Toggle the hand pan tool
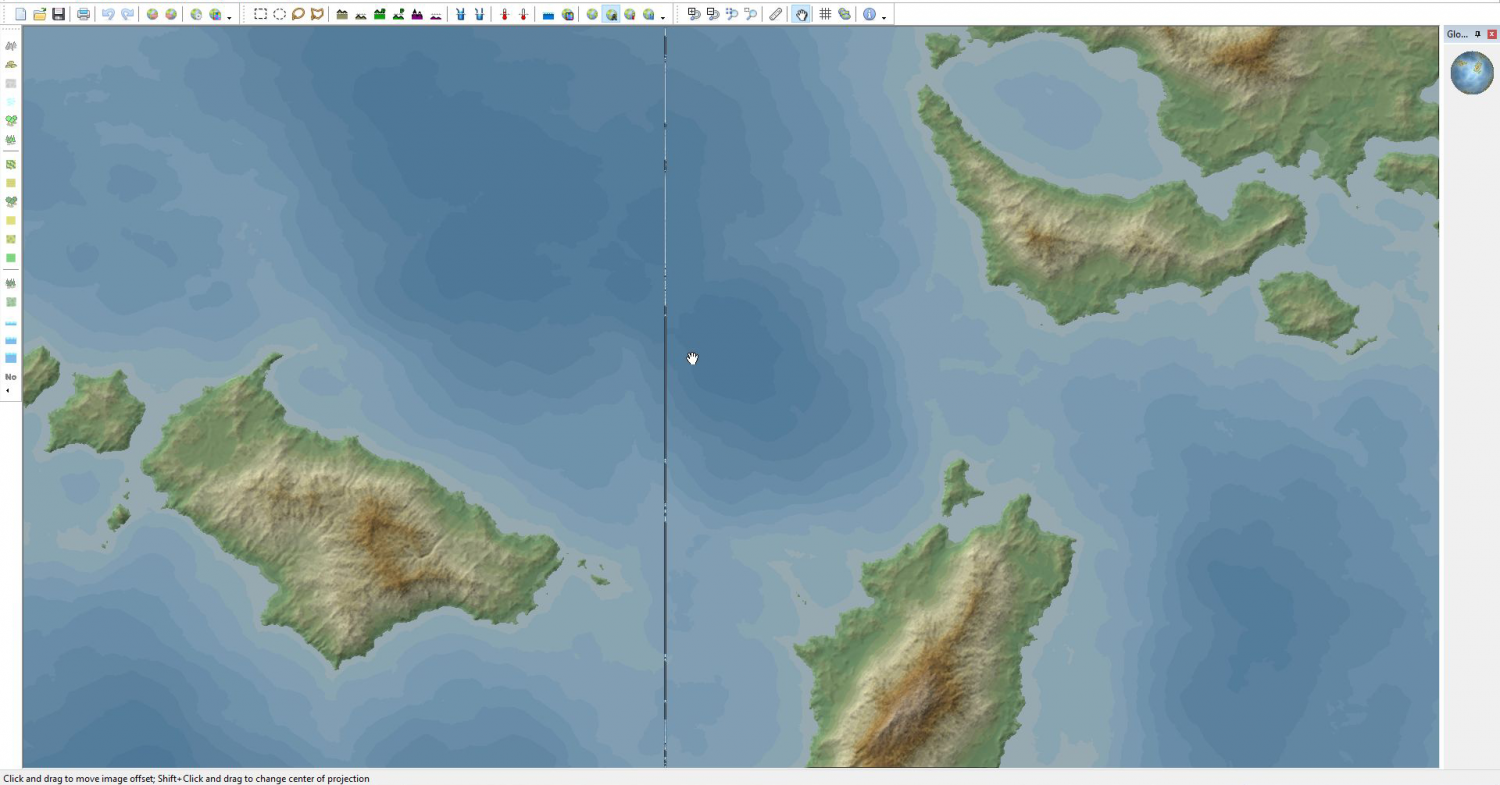 [x=801, y=14]
